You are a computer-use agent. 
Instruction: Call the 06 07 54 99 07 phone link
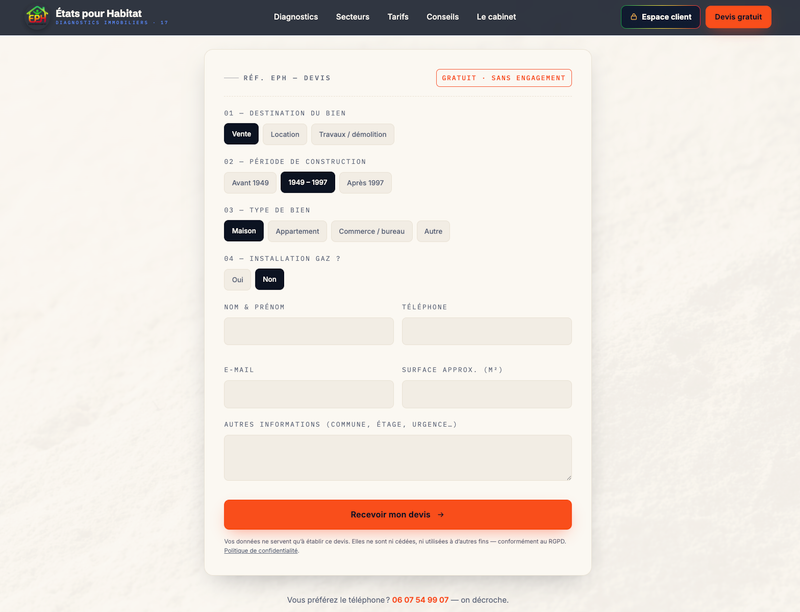[x=420, y=600]
